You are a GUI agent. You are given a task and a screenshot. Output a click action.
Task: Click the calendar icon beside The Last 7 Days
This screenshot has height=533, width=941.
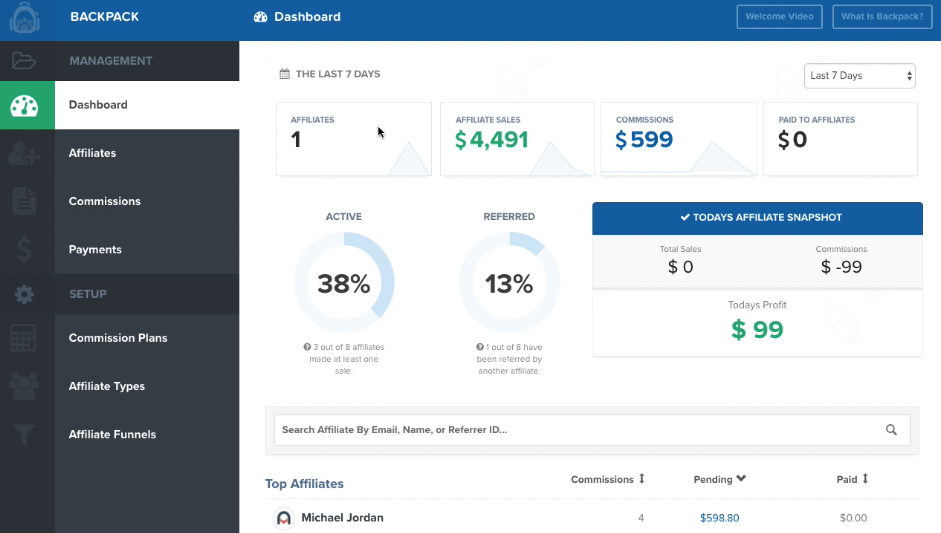tap(284, 74)
